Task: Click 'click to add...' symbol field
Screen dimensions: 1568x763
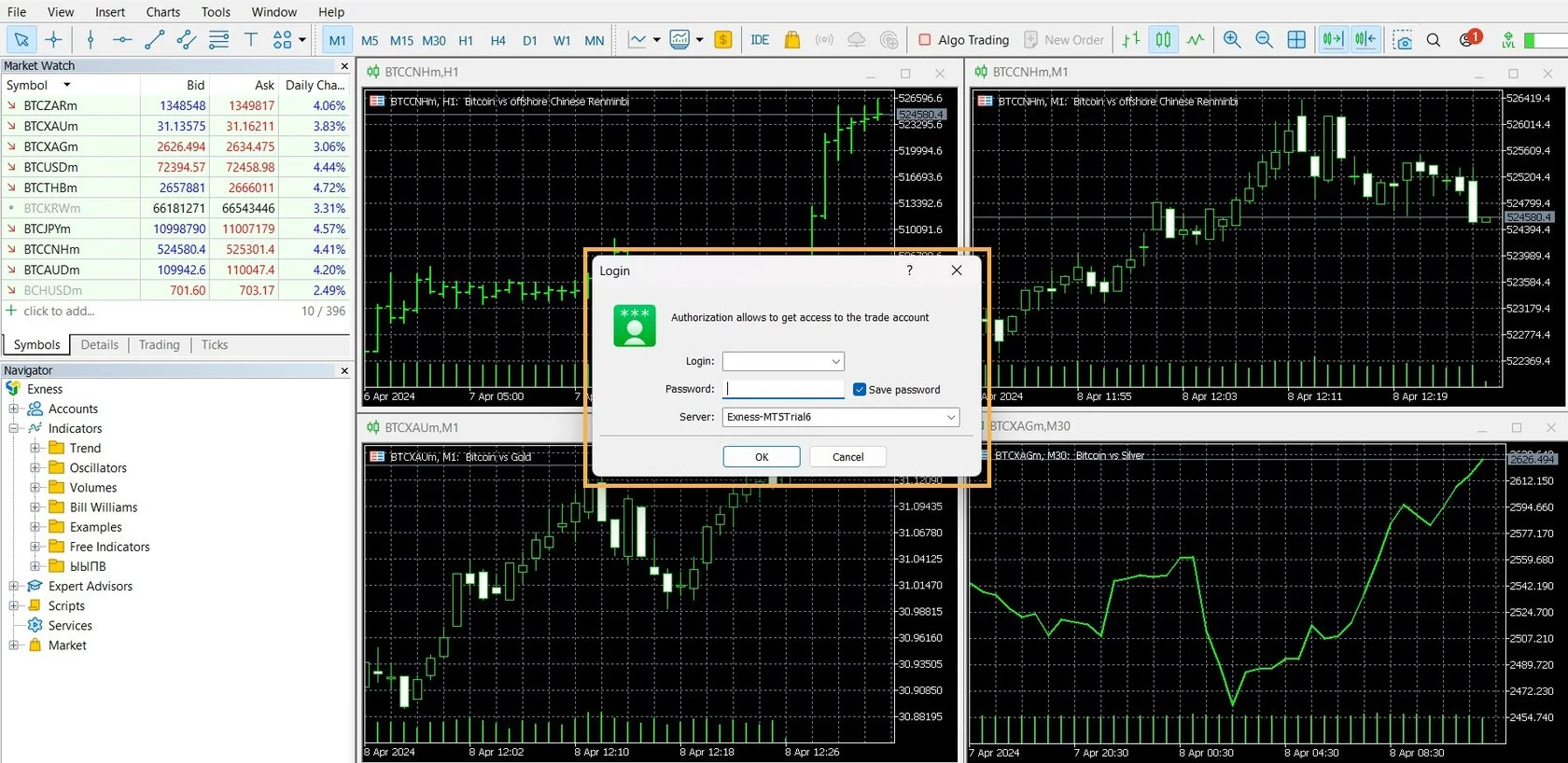Action: (59, 311)
